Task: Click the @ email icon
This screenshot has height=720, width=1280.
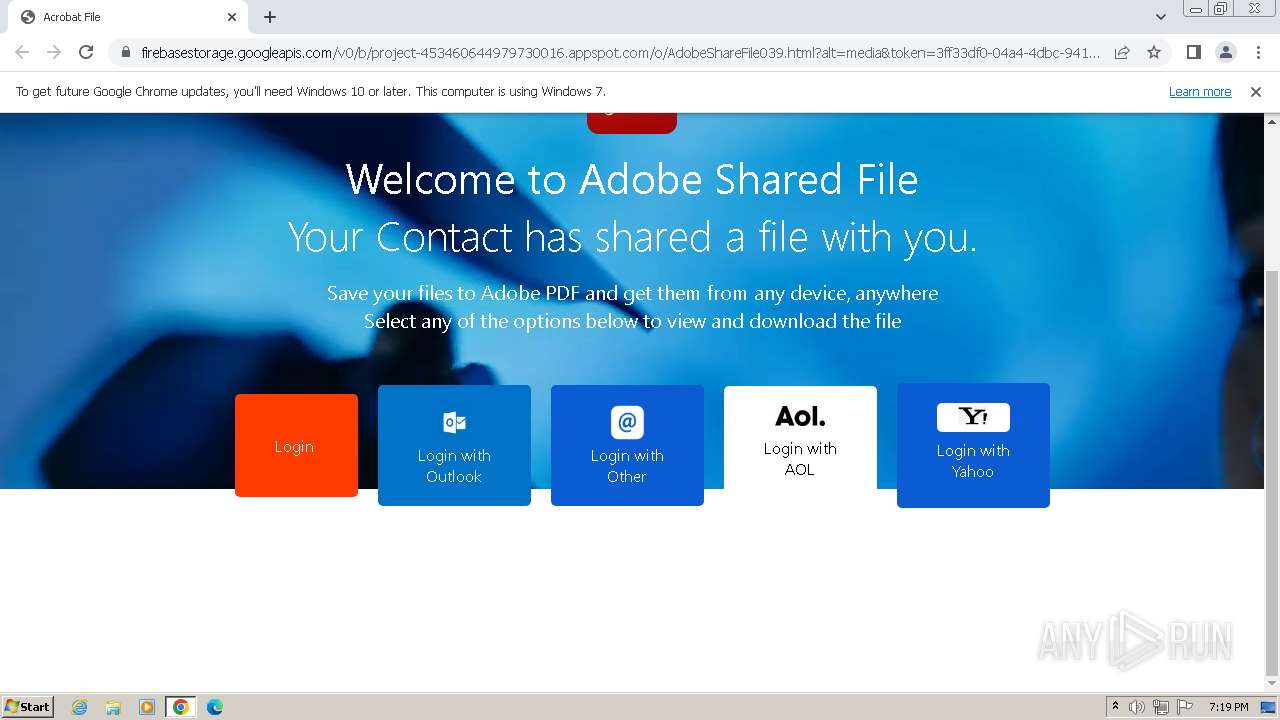Action: (627, 422)
